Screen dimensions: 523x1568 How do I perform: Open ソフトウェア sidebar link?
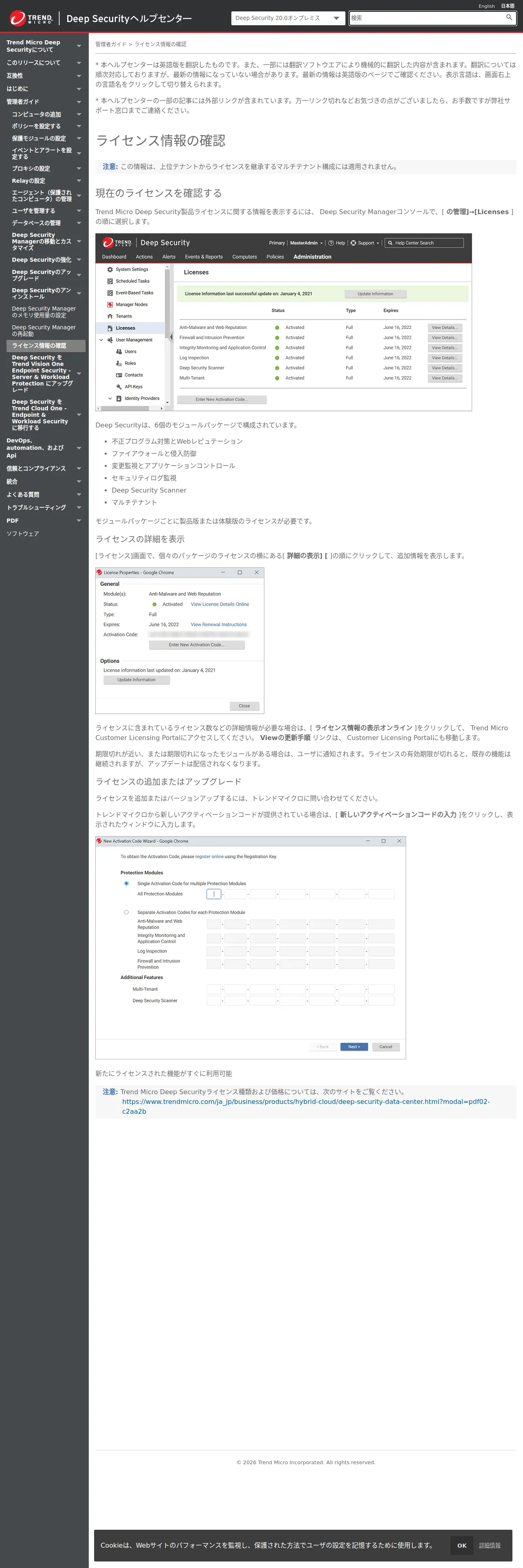point(22,534)
